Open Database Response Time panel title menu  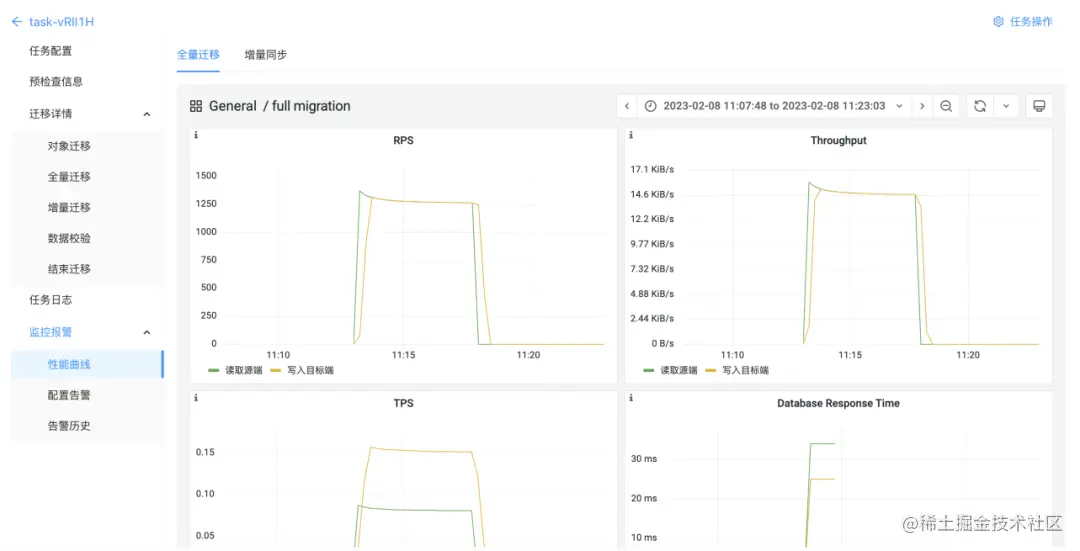point(838,404)
